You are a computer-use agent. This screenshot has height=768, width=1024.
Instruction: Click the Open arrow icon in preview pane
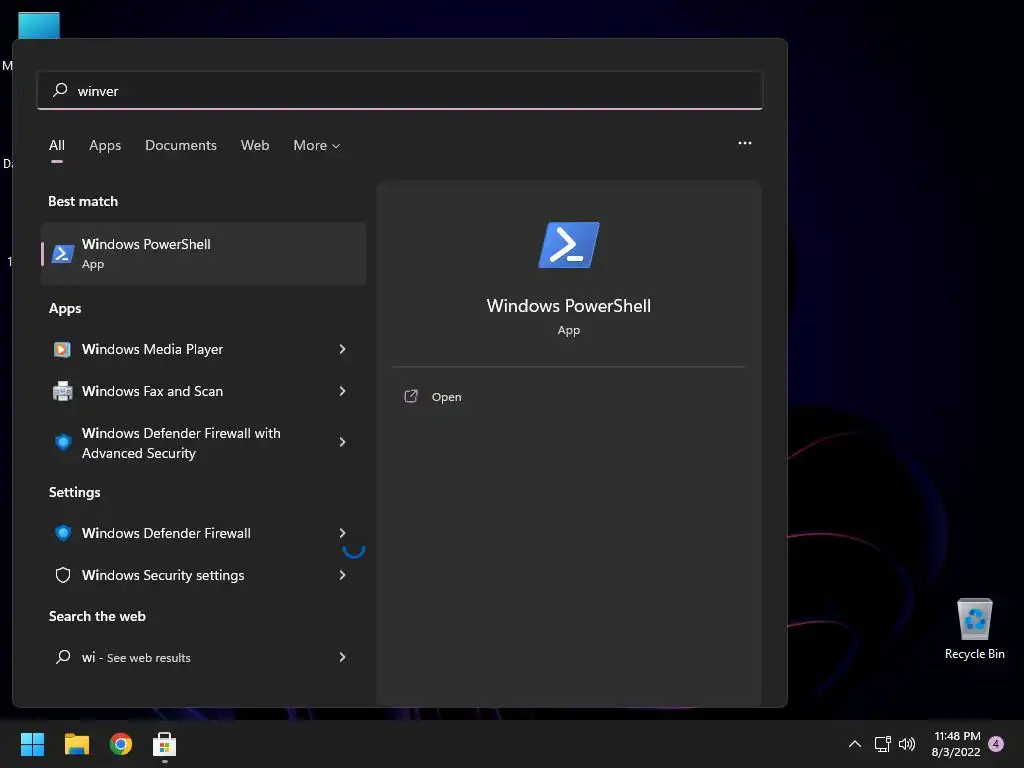coord(411,396)
